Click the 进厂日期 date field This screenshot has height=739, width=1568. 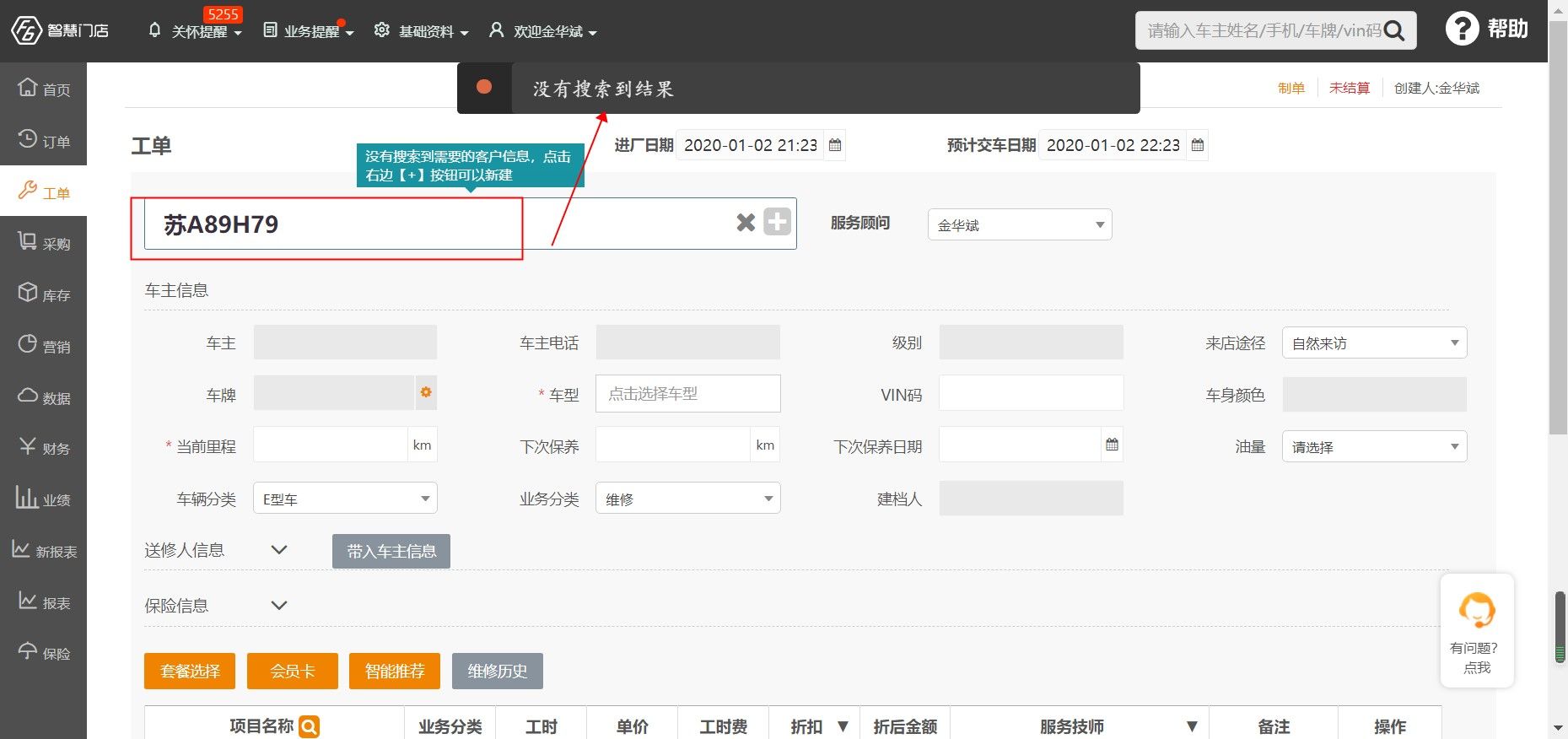pyautogui.click(x=750, y=145)
